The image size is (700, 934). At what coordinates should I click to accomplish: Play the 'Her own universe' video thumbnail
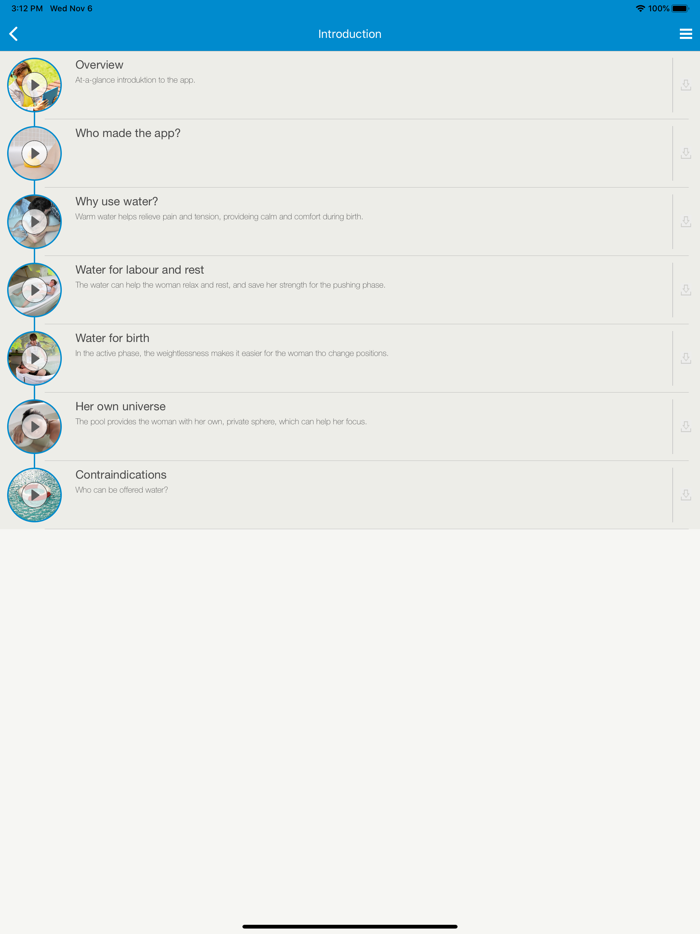point(35,426)
